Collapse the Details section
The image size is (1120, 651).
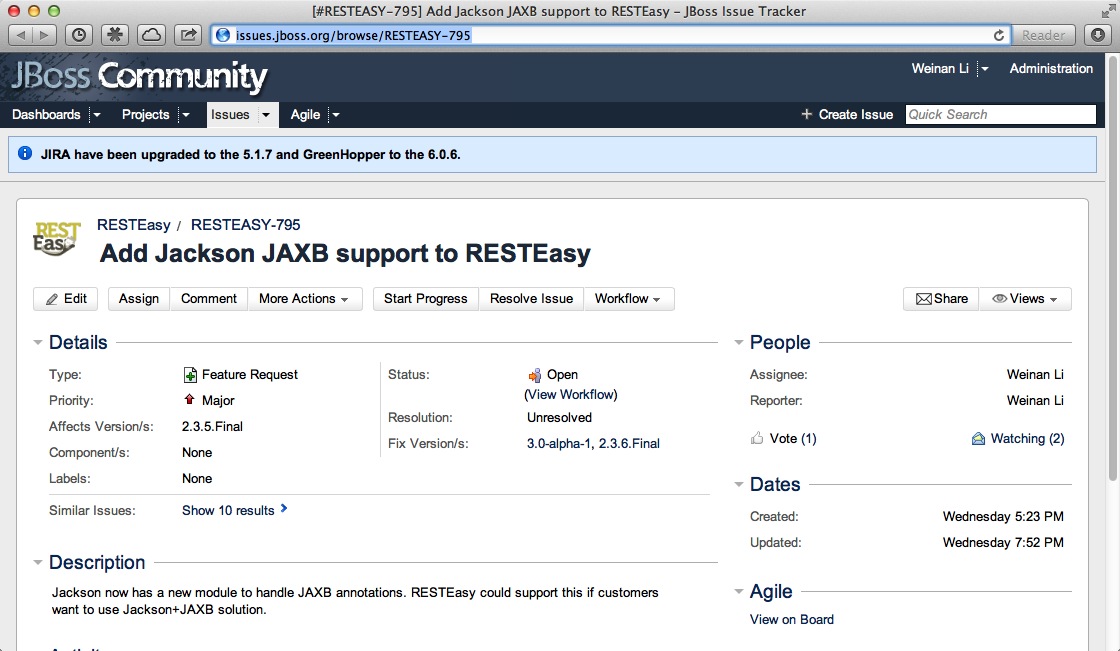point(38,342)
